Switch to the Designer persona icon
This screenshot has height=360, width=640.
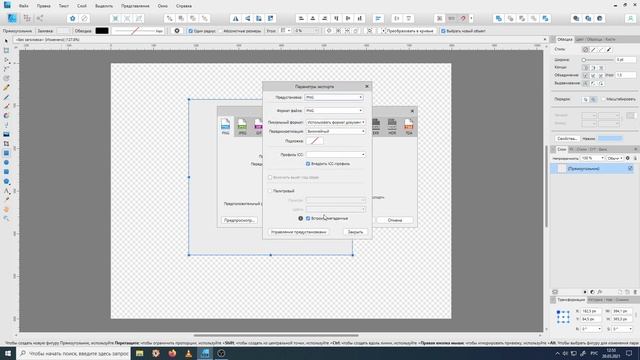coord(12,18)
